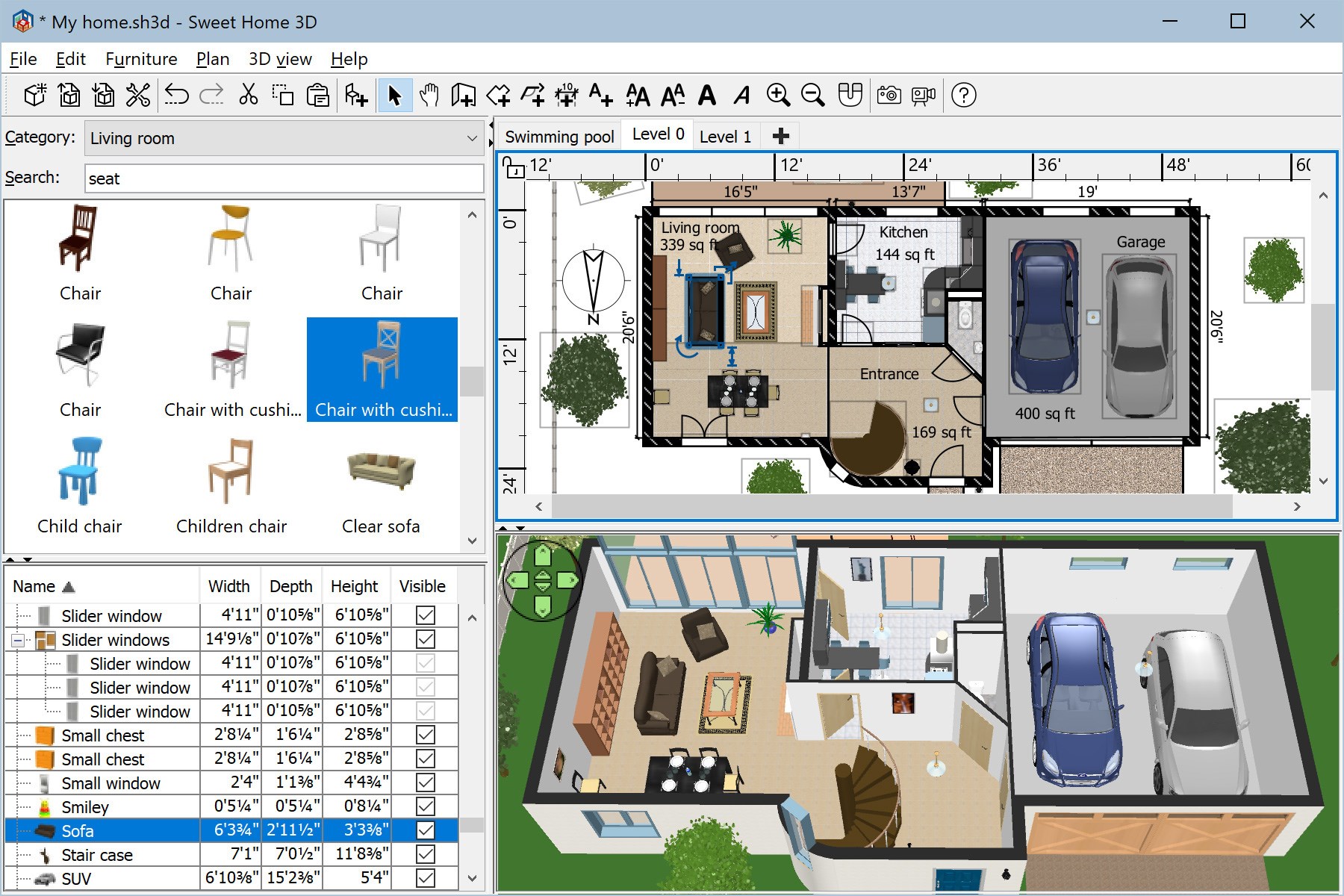
Task: Select the Add dimensions tool
Action: 567,95
